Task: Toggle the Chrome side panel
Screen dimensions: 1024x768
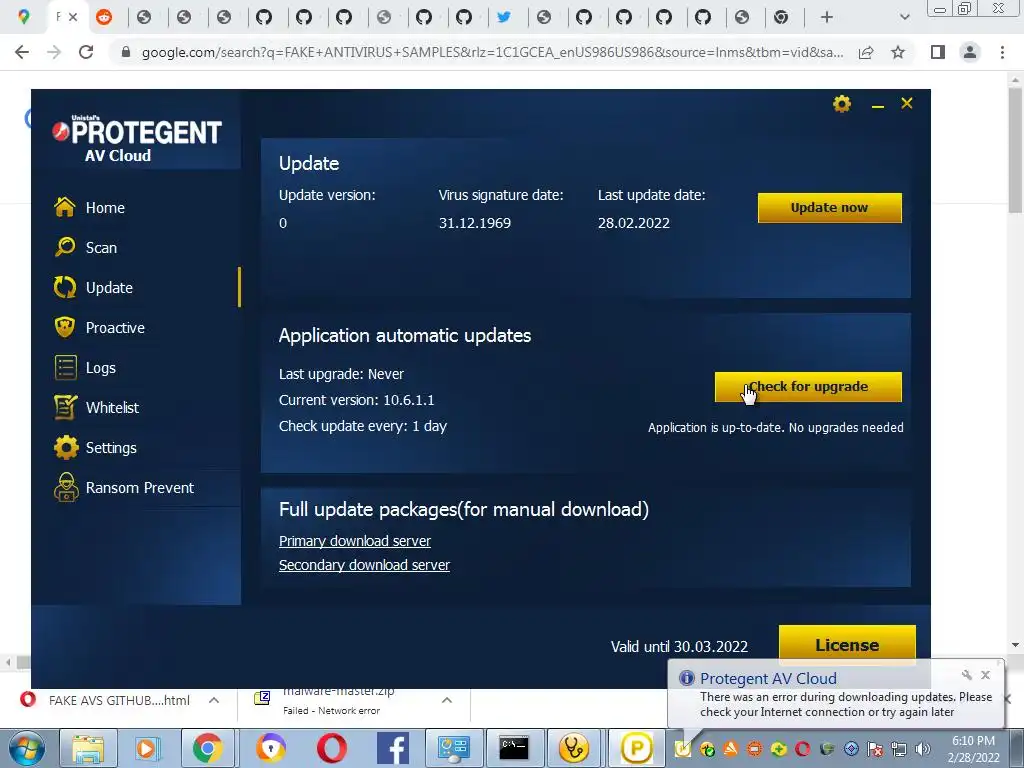Action: [938, 52]
